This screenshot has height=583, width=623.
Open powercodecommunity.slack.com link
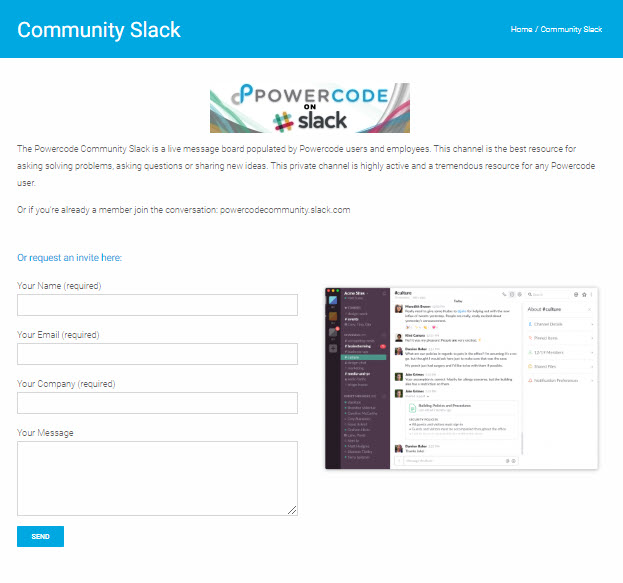[285, 210]
